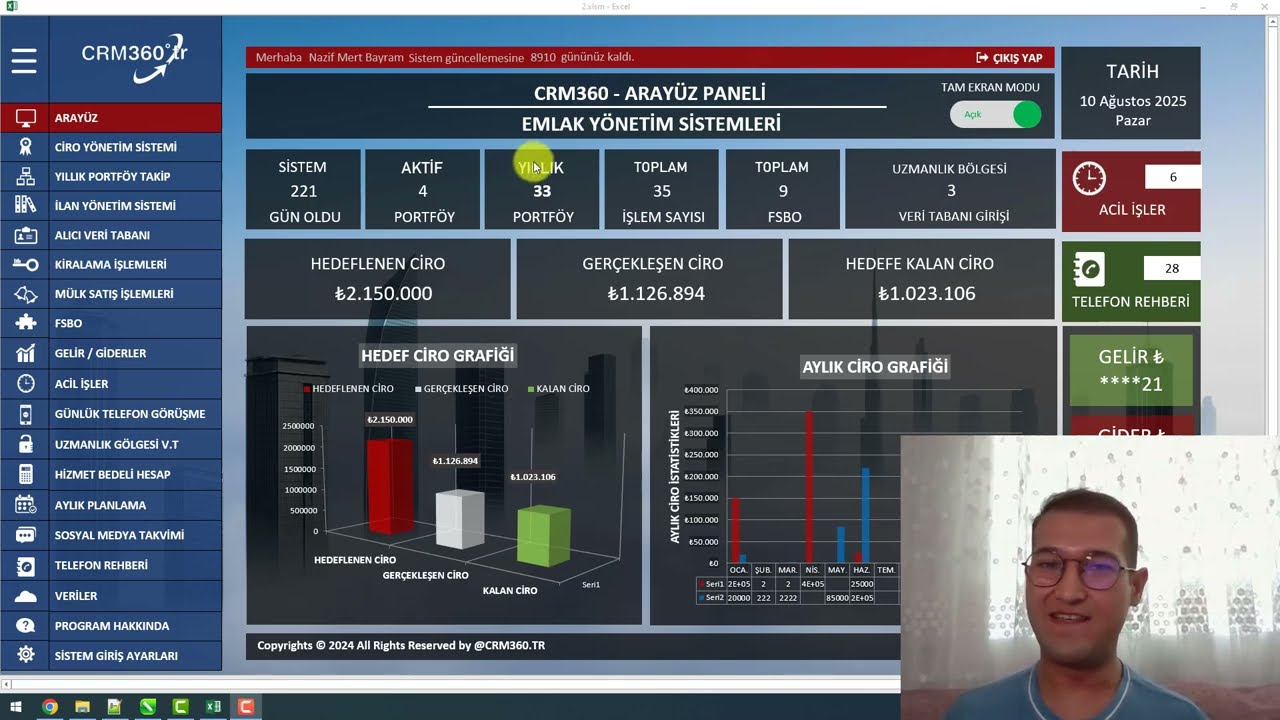Screen dimensions: 1280x720
Task: Open the Excel taskbar icon
Action: click(x=213, y=707)
